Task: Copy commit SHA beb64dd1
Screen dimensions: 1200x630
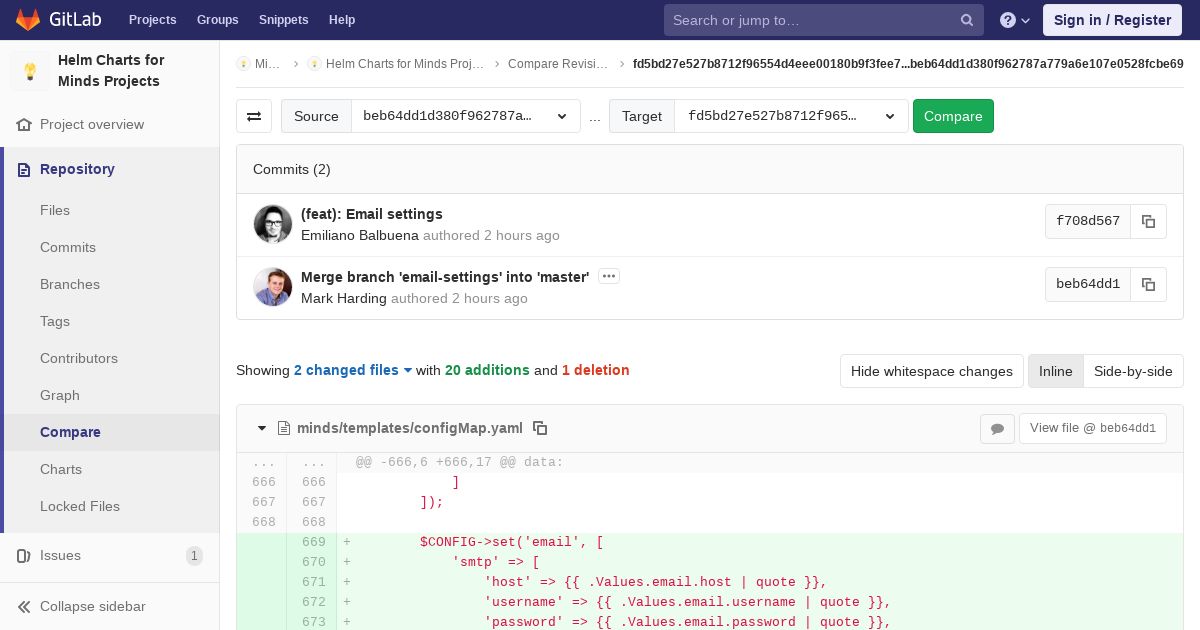Action: tap(1148, 284)
